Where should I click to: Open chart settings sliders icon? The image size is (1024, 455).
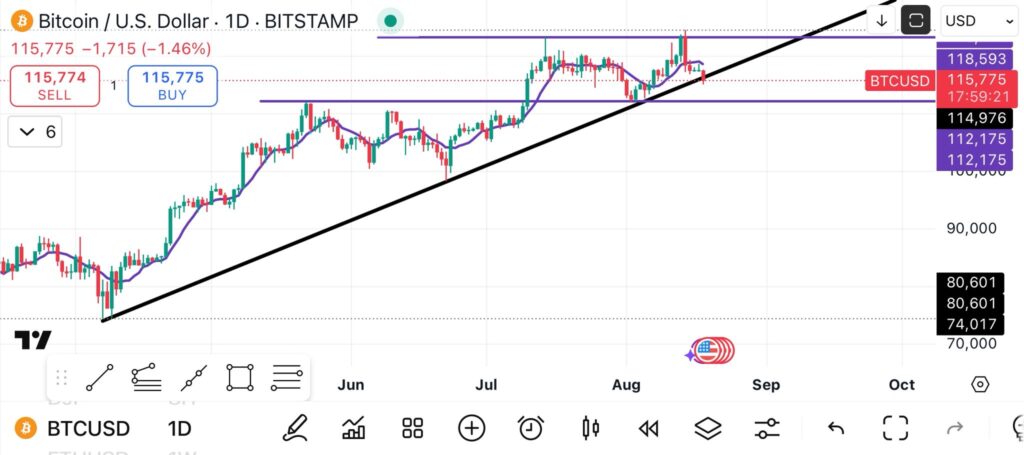click(767, 428)
